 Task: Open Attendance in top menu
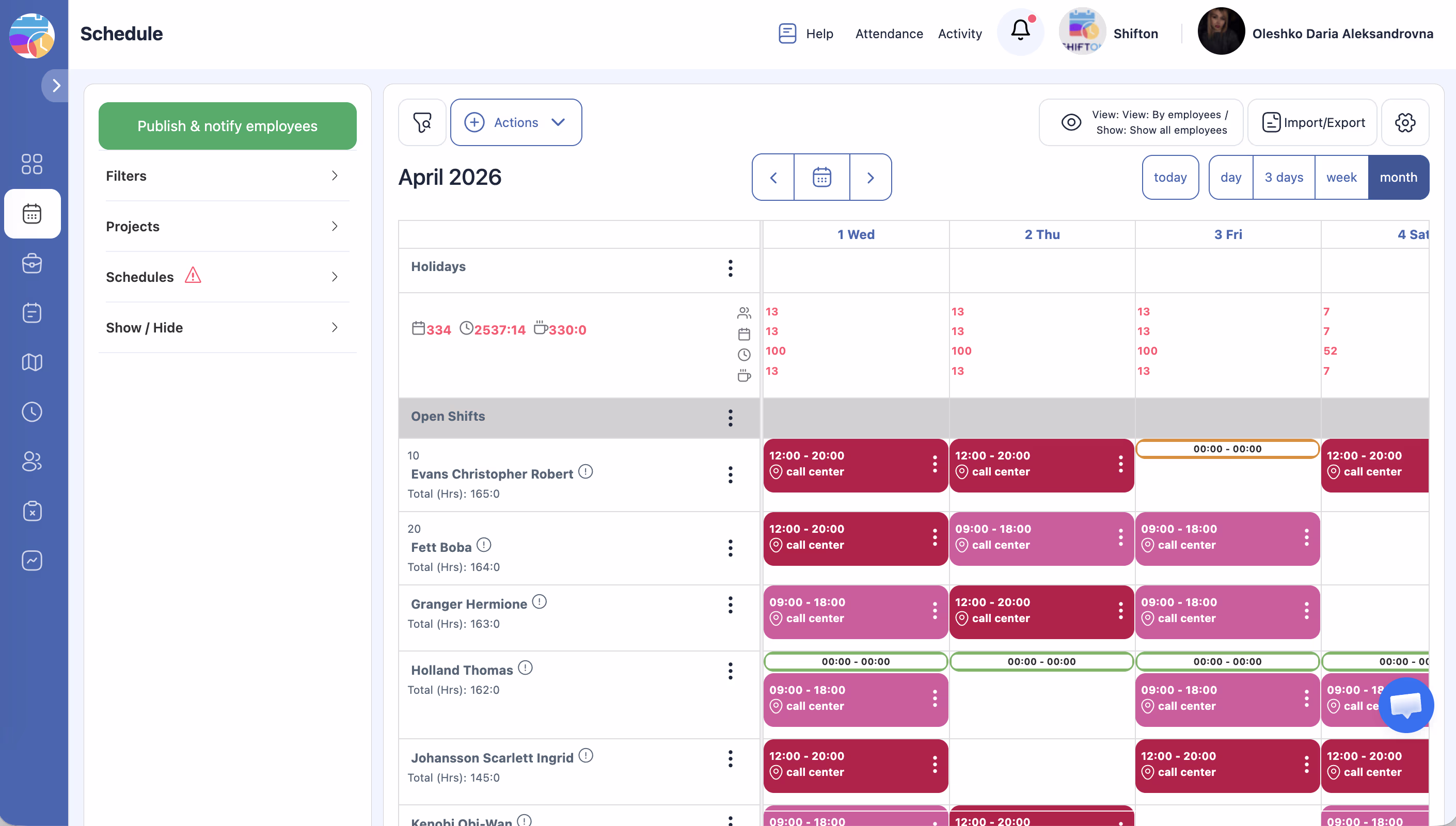click(x=889, y=34)
